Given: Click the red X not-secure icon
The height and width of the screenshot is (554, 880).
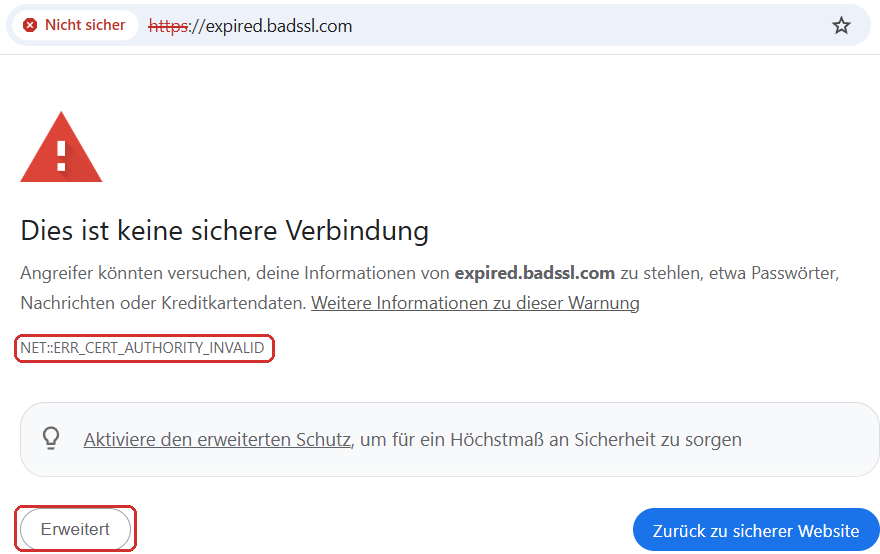Looking at the screenshot, I should (30, 25).
